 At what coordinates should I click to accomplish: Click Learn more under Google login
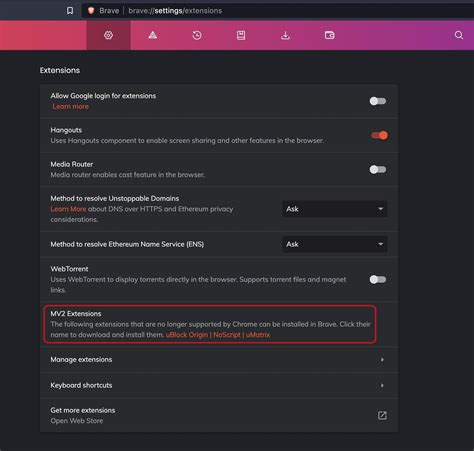click(71, 106)
